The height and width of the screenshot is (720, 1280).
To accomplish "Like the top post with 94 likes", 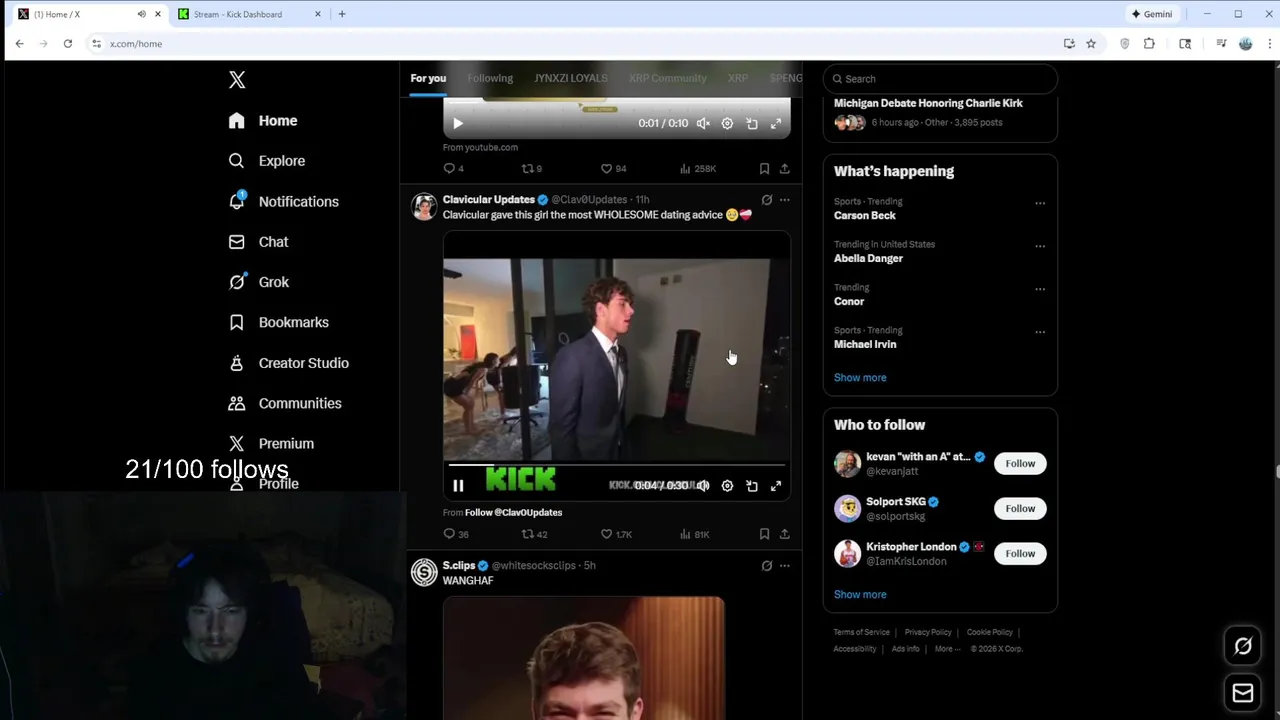I will click(x=613, y=168).
